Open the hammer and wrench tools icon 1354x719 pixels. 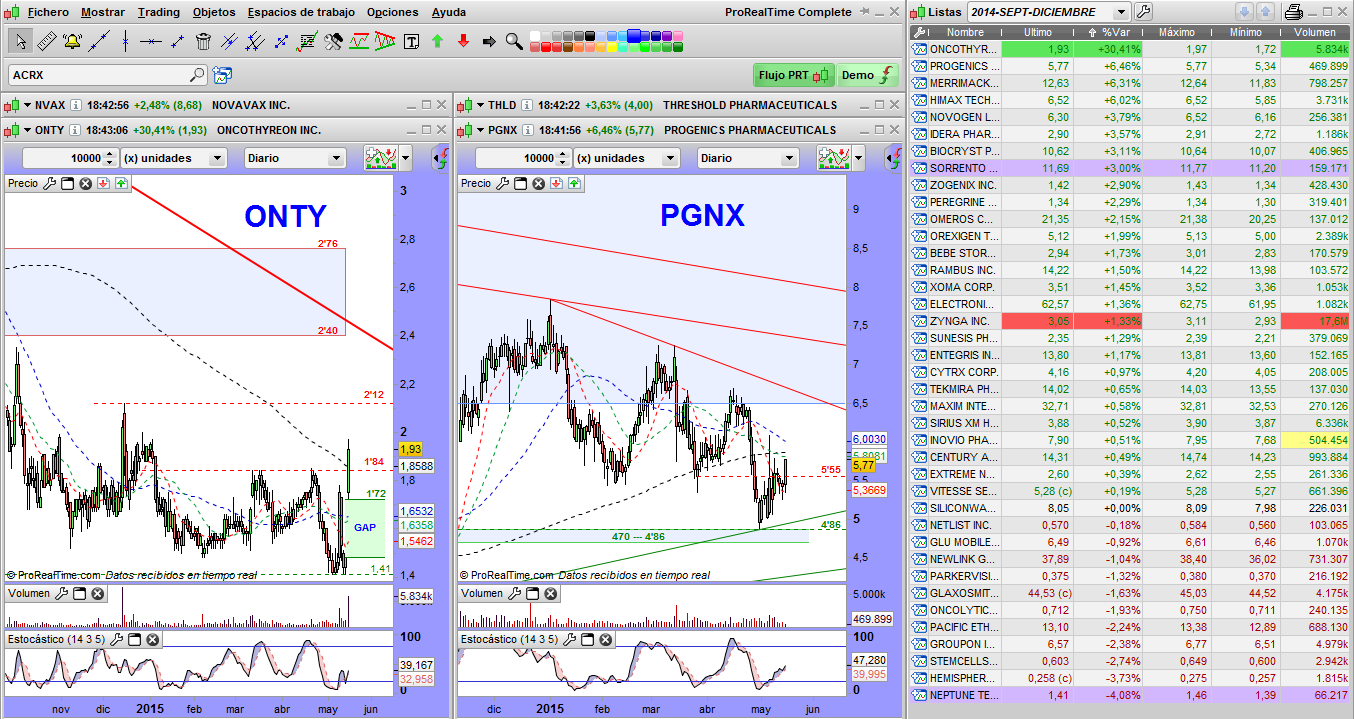pos(333,41)
